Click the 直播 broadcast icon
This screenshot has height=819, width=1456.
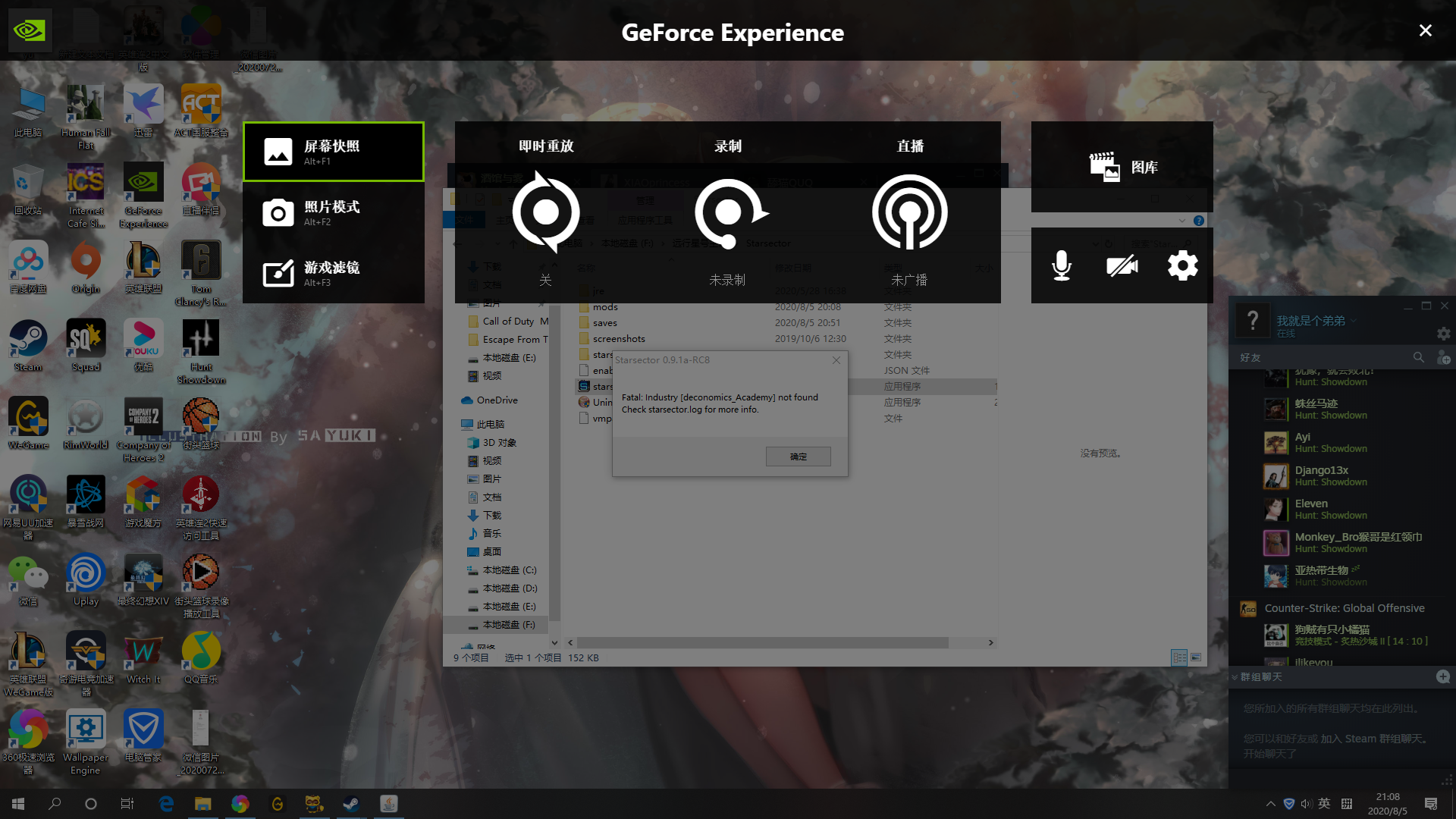909,213
